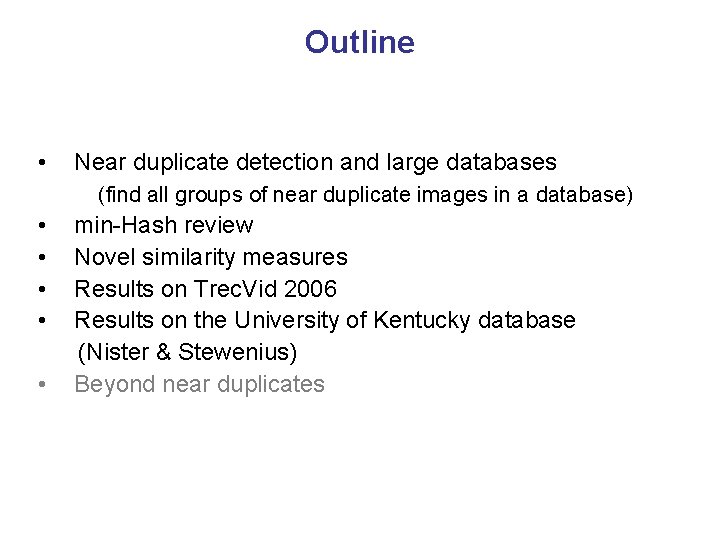Click the bullet before "Novel similarity measures"

(x=38, y=258)
